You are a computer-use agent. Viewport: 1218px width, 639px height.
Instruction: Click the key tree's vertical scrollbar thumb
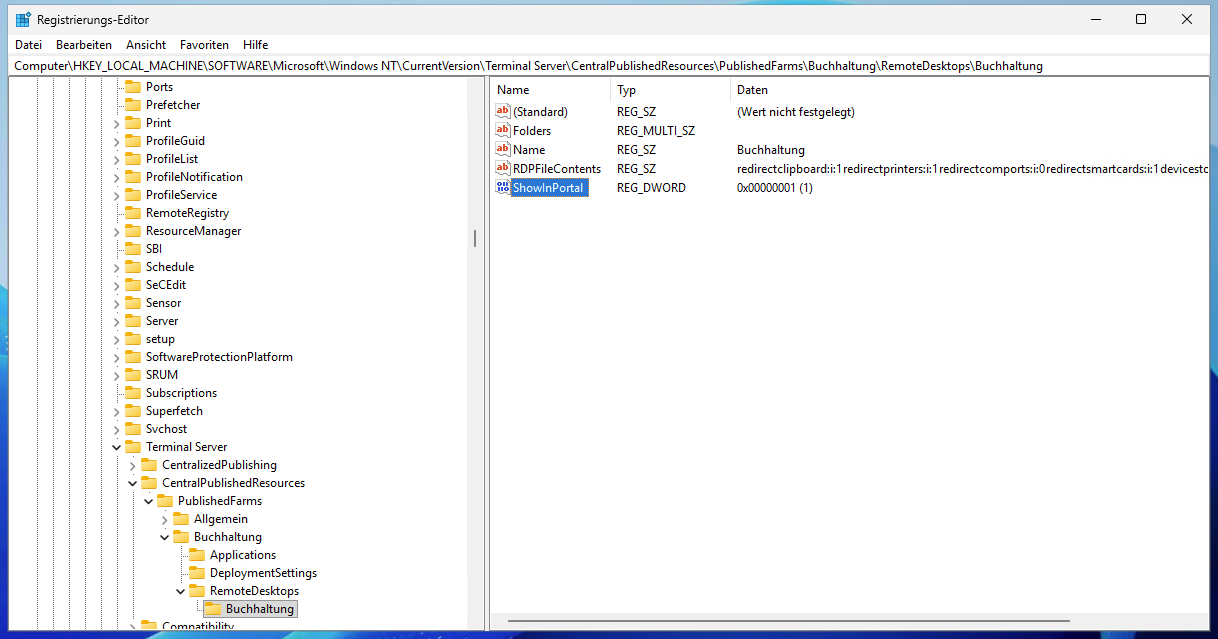tap(475, 238)
